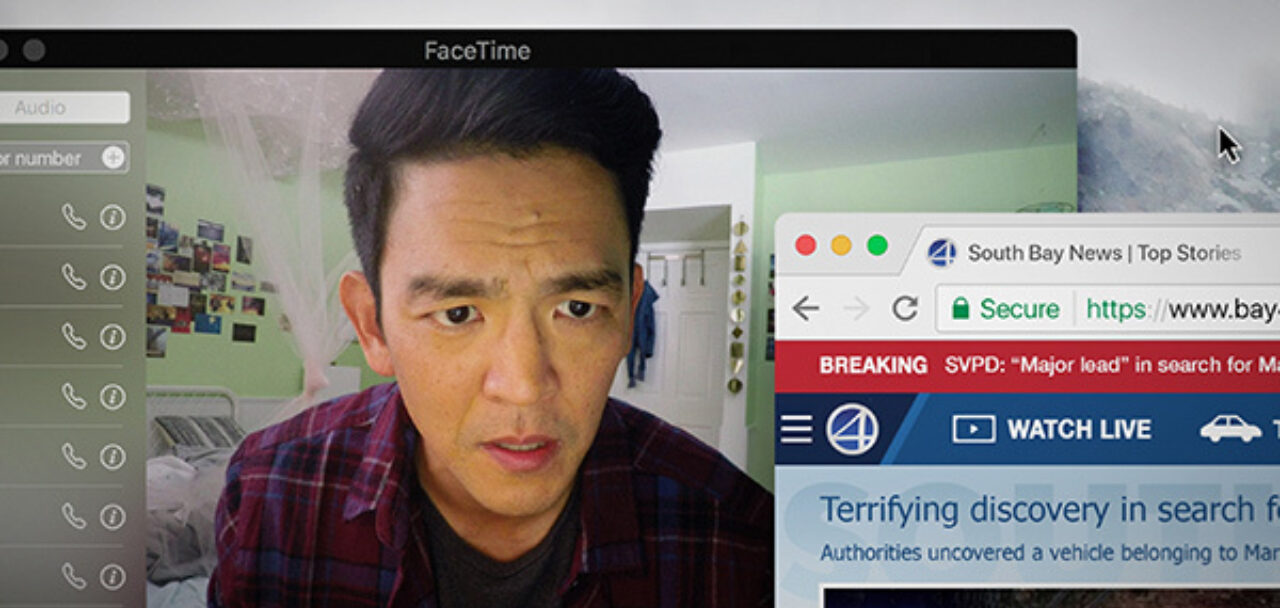1280x608 pixels.
Task: Click the channel 4 logo on the news site
Action: (x=853, y=430)
